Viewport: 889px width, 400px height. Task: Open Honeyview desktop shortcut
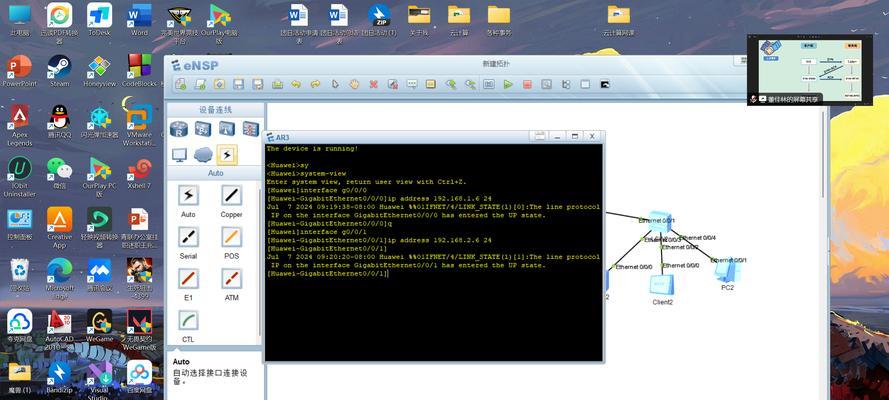pyautogui.click(x=99, y=71)
